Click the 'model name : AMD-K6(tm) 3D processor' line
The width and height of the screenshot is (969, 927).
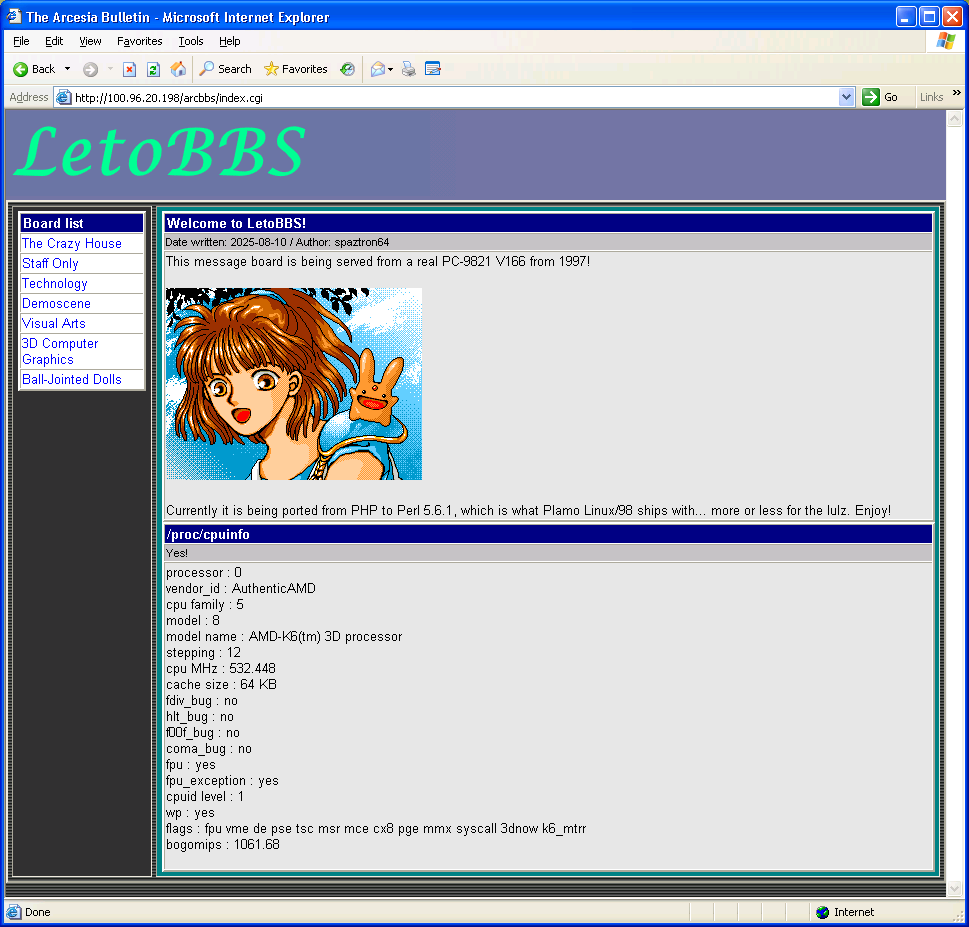284,637
